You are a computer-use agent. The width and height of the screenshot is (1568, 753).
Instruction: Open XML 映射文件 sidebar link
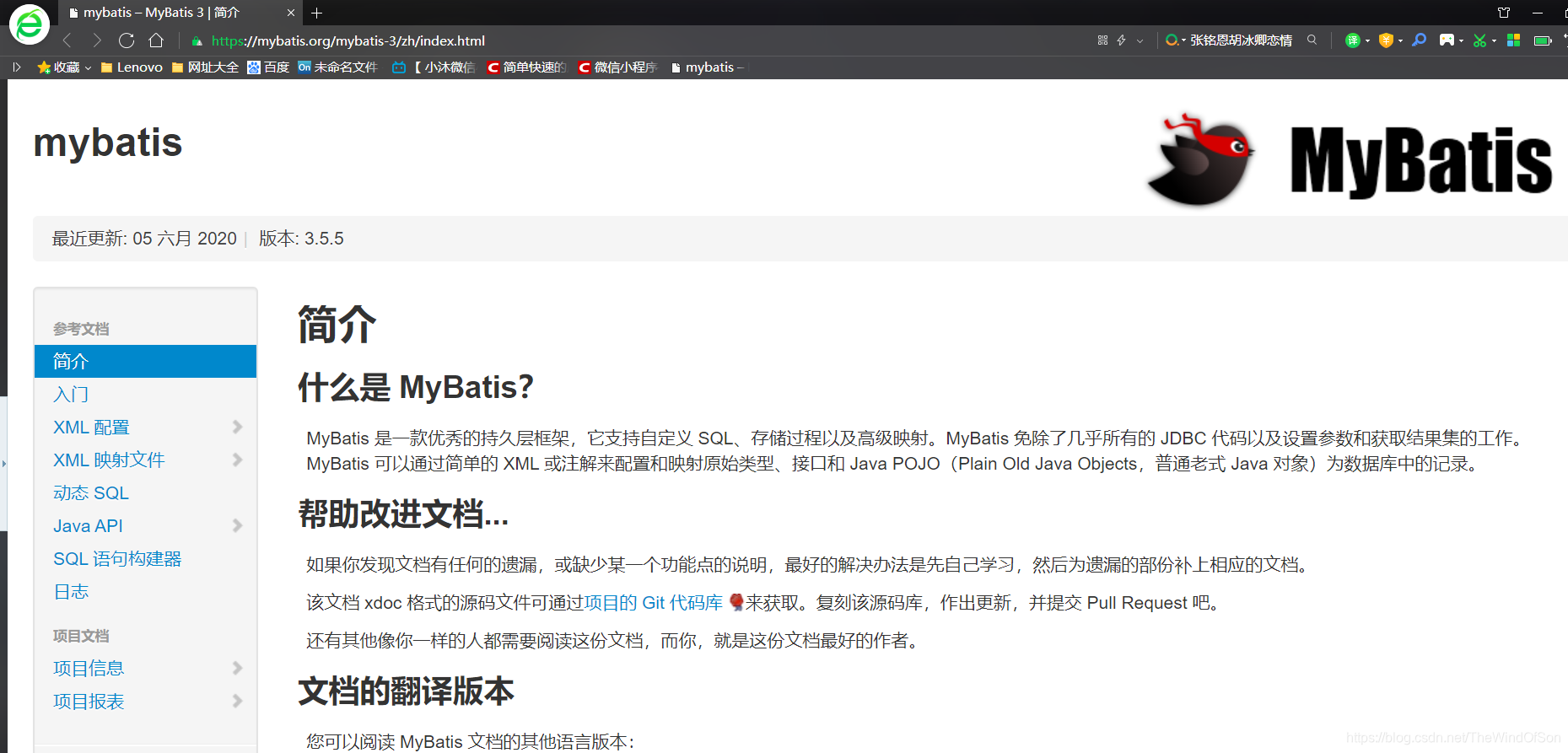click(109, 460)
